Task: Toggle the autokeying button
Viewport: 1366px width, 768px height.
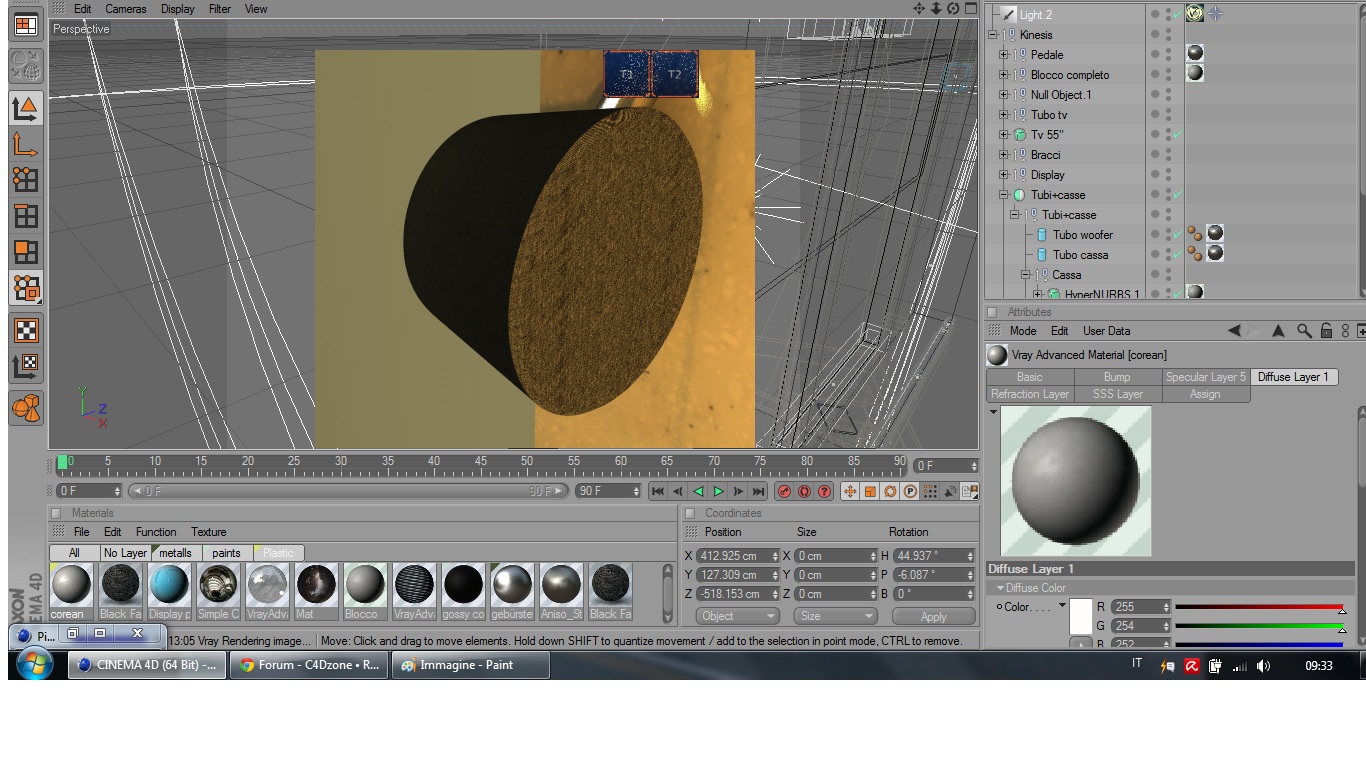Action: coord(804,491)
